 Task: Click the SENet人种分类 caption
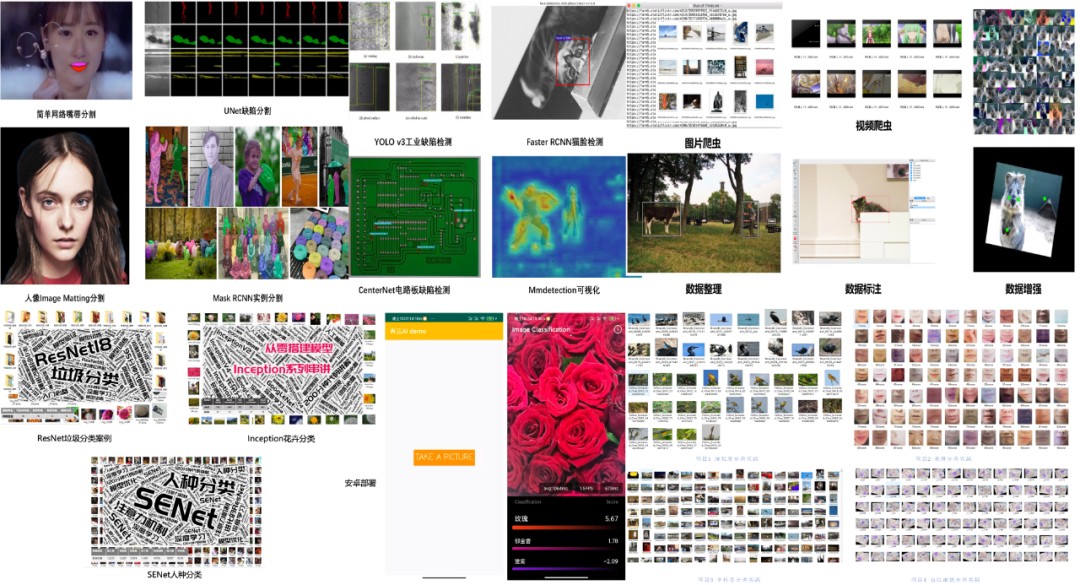[174, 575]
